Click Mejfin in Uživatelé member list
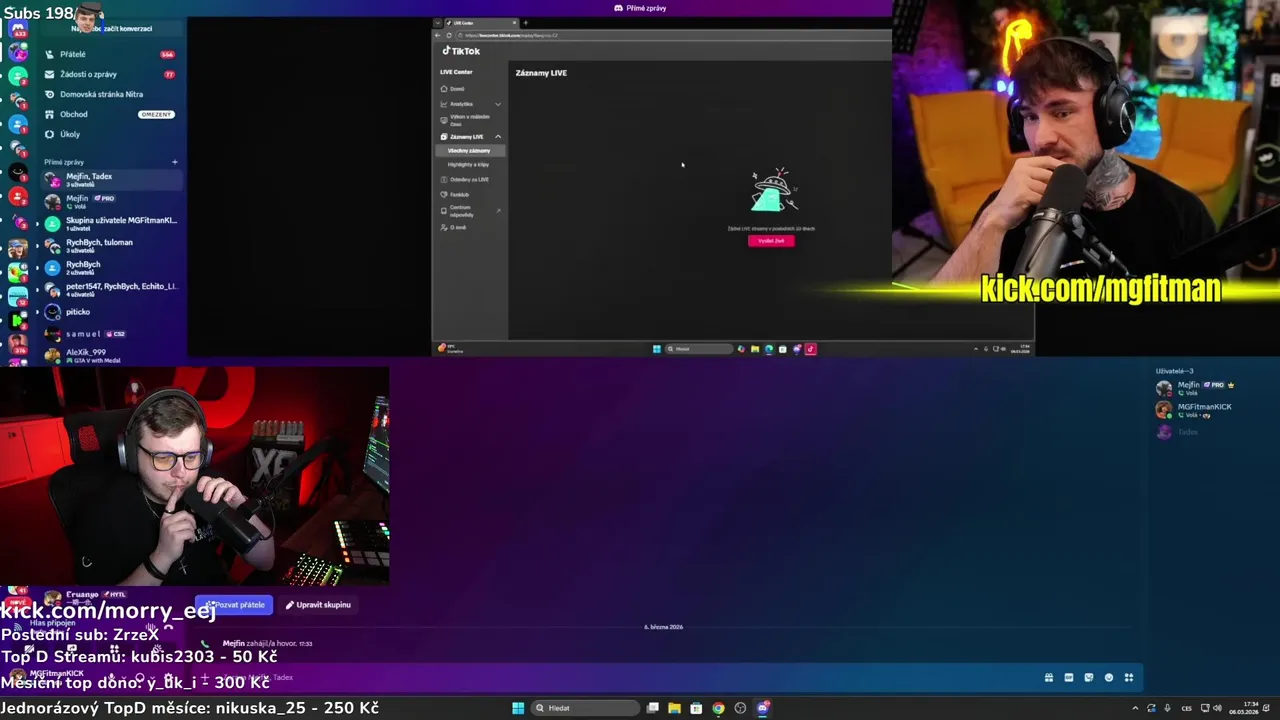1280x720 pixels. (1195, 388)
